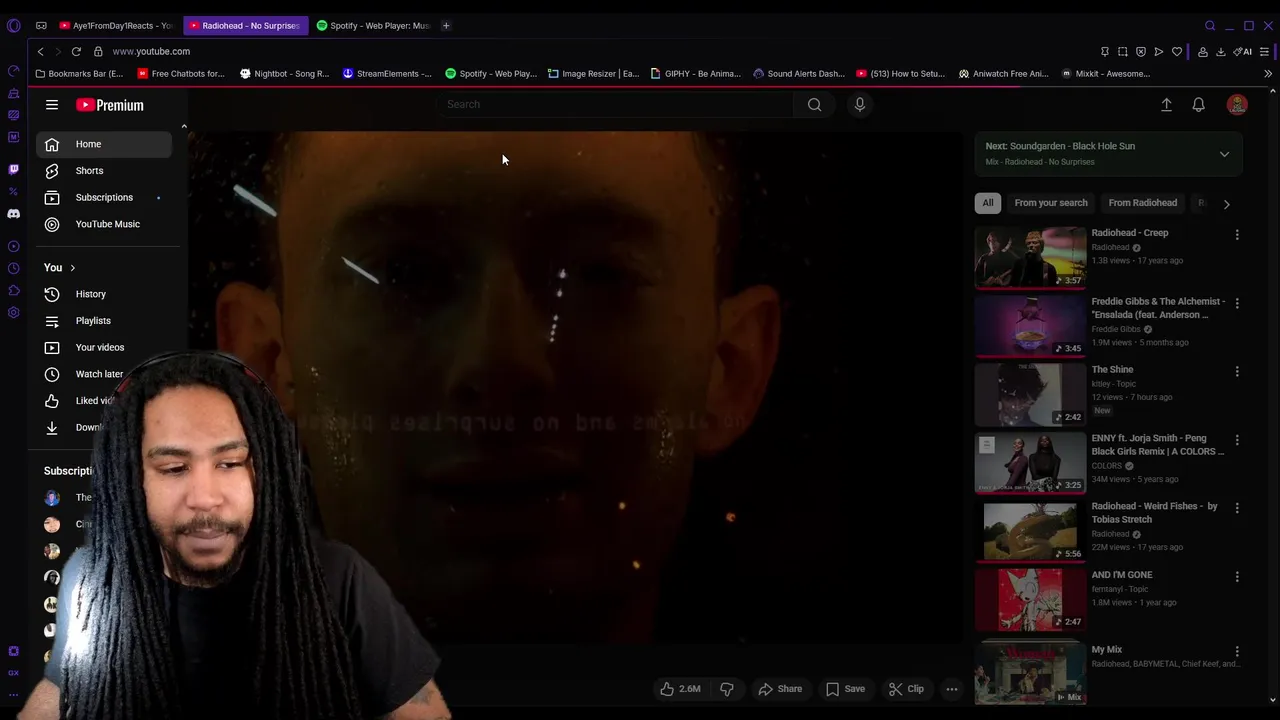Open options for AND I'M GONE video
Screen dimensions: 1280x720
pos(1237,577)
